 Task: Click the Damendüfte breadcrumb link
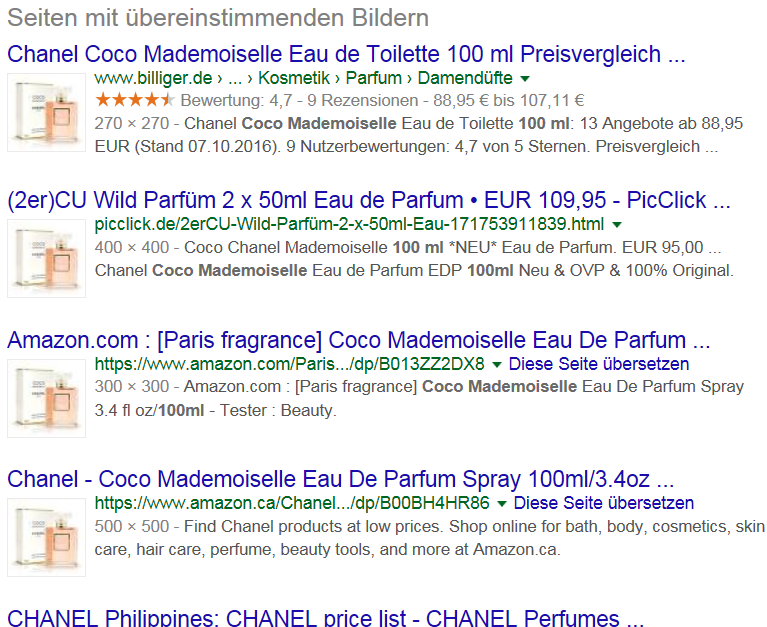465,78
